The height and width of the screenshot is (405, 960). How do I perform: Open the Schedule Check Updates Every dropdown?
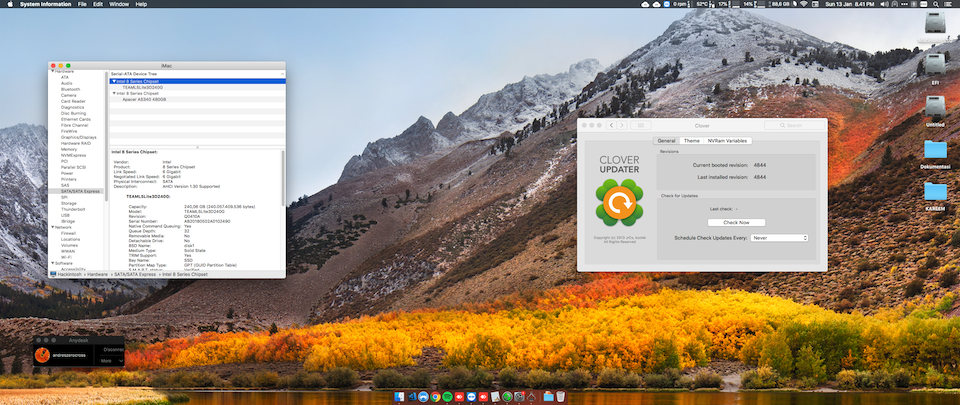click(x=778, y=238)
